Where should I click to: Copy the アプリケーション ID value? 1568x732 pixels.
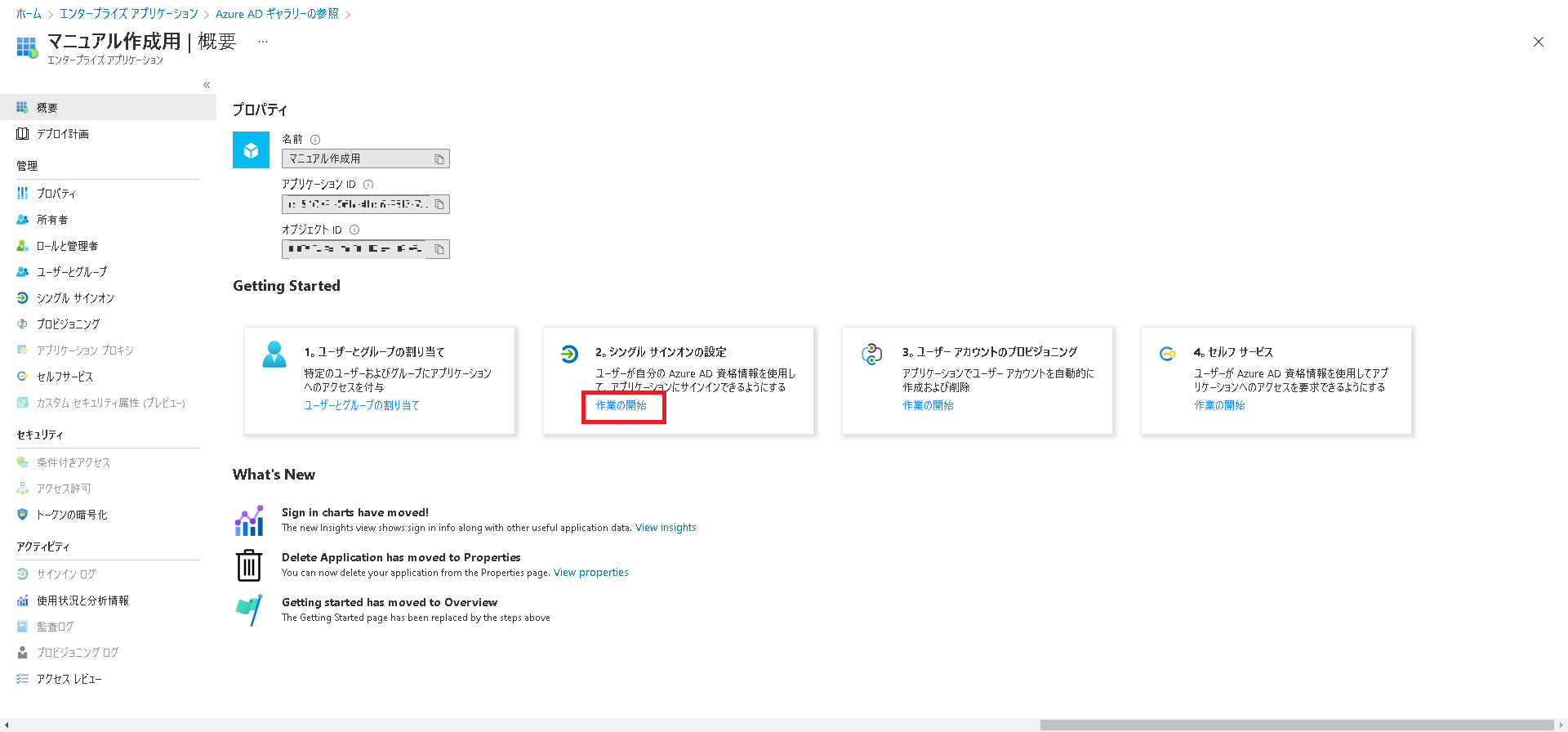point(439,204)
